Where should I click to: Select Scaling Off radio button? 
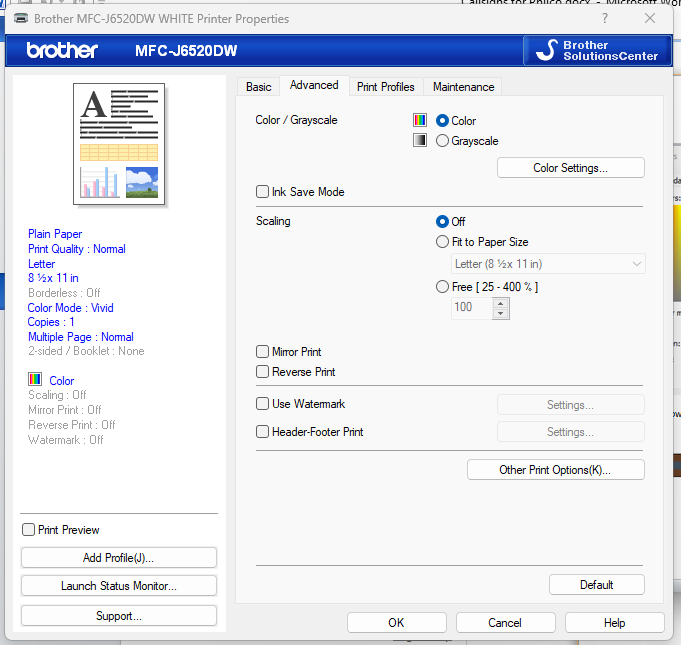click(442, 222)
